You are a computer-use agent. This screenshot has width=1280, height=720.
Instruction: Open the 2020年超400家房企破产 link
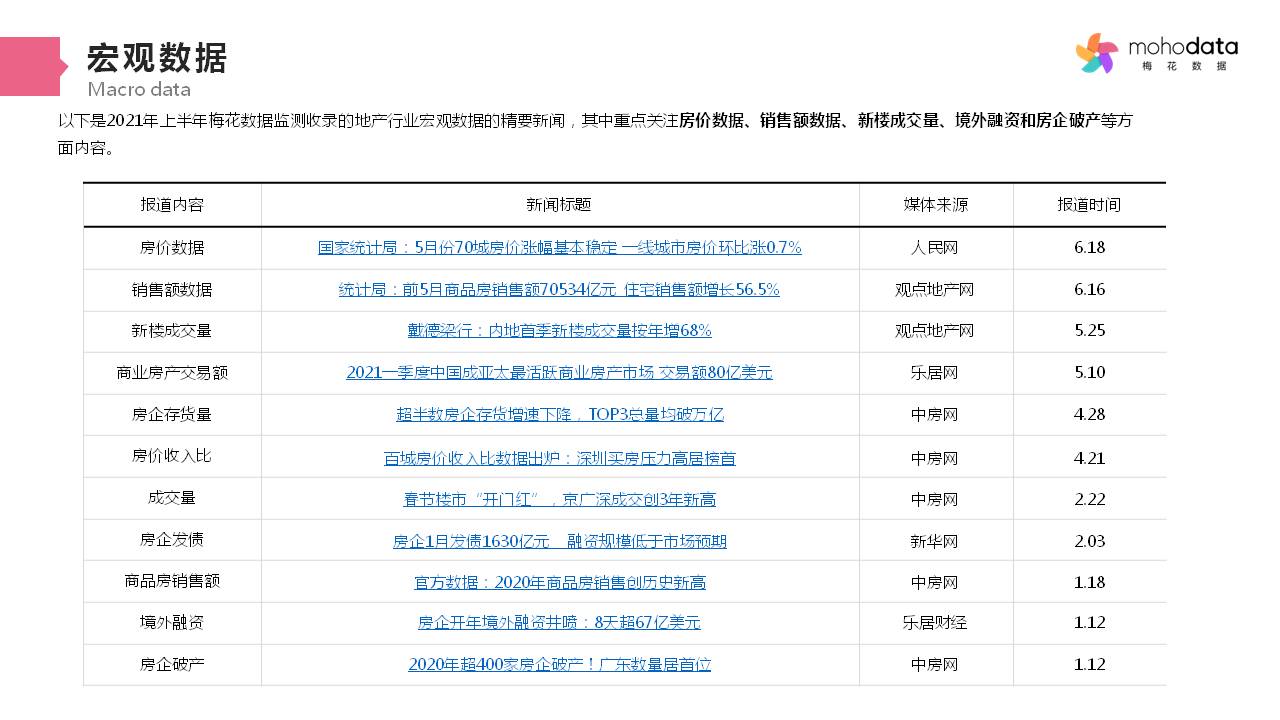coord(559,664)
